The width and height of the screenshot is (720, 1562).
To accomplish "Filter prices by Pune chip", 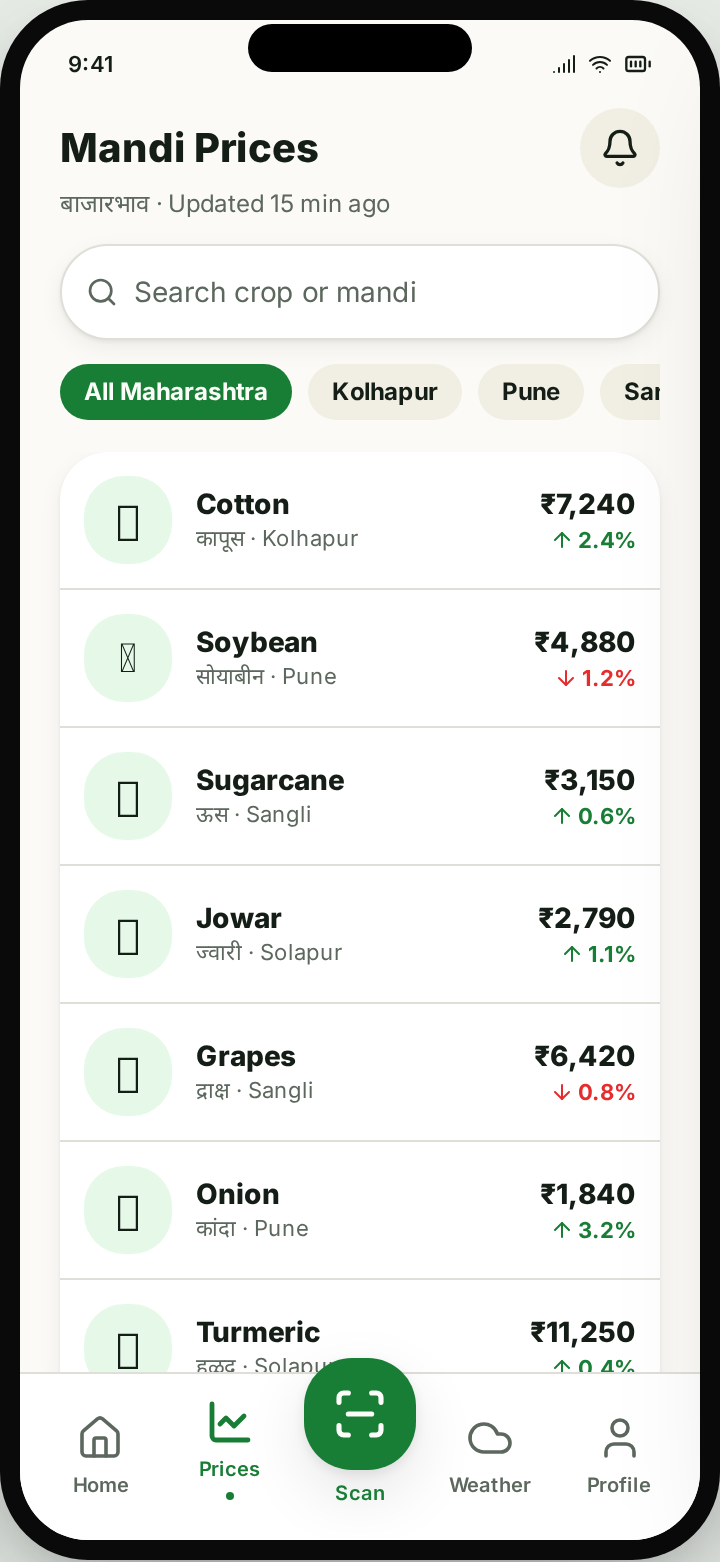I will 531,392.
